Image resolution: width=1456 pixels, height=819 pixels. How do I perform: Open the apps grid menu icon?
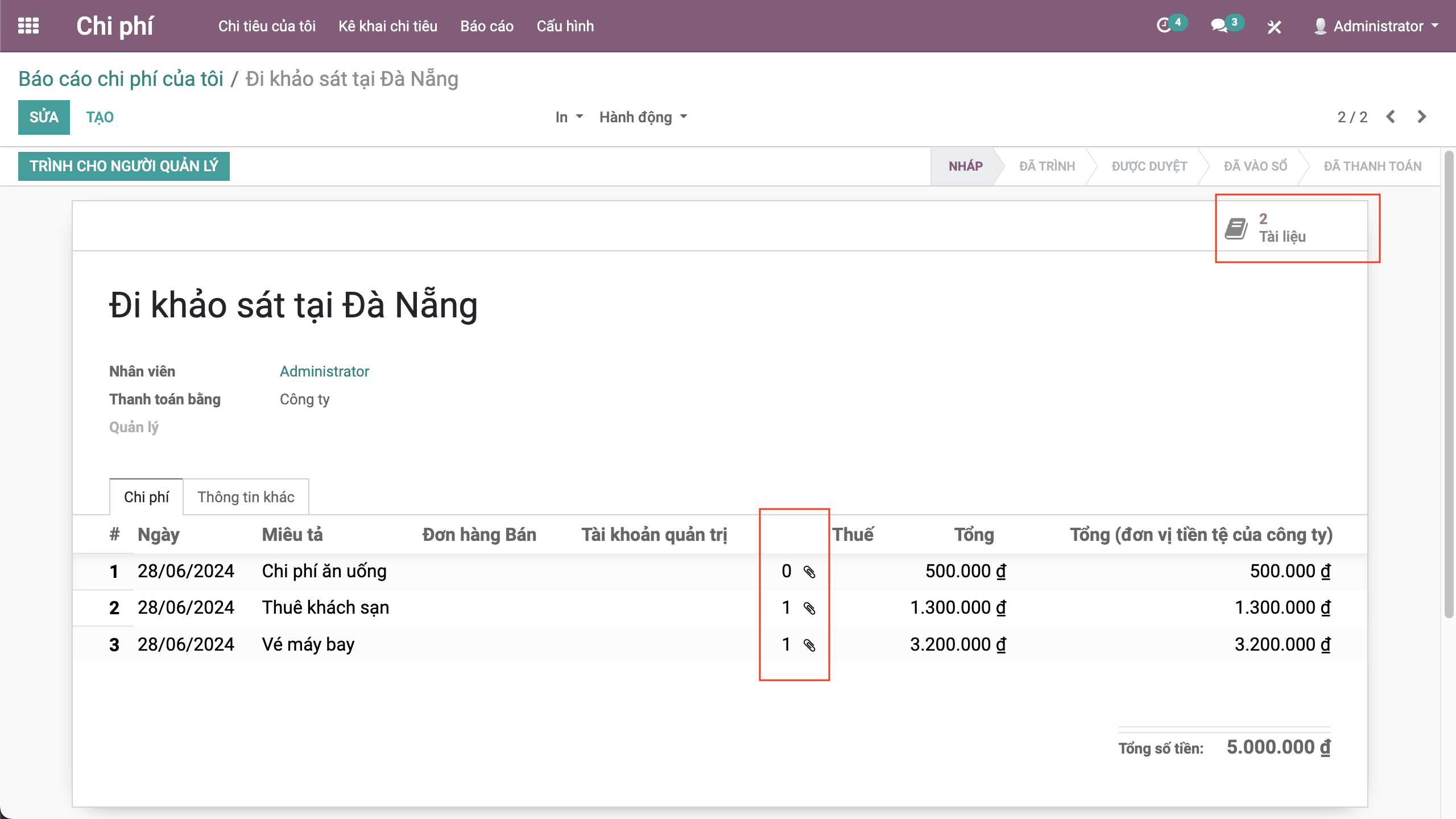[28, 26]
